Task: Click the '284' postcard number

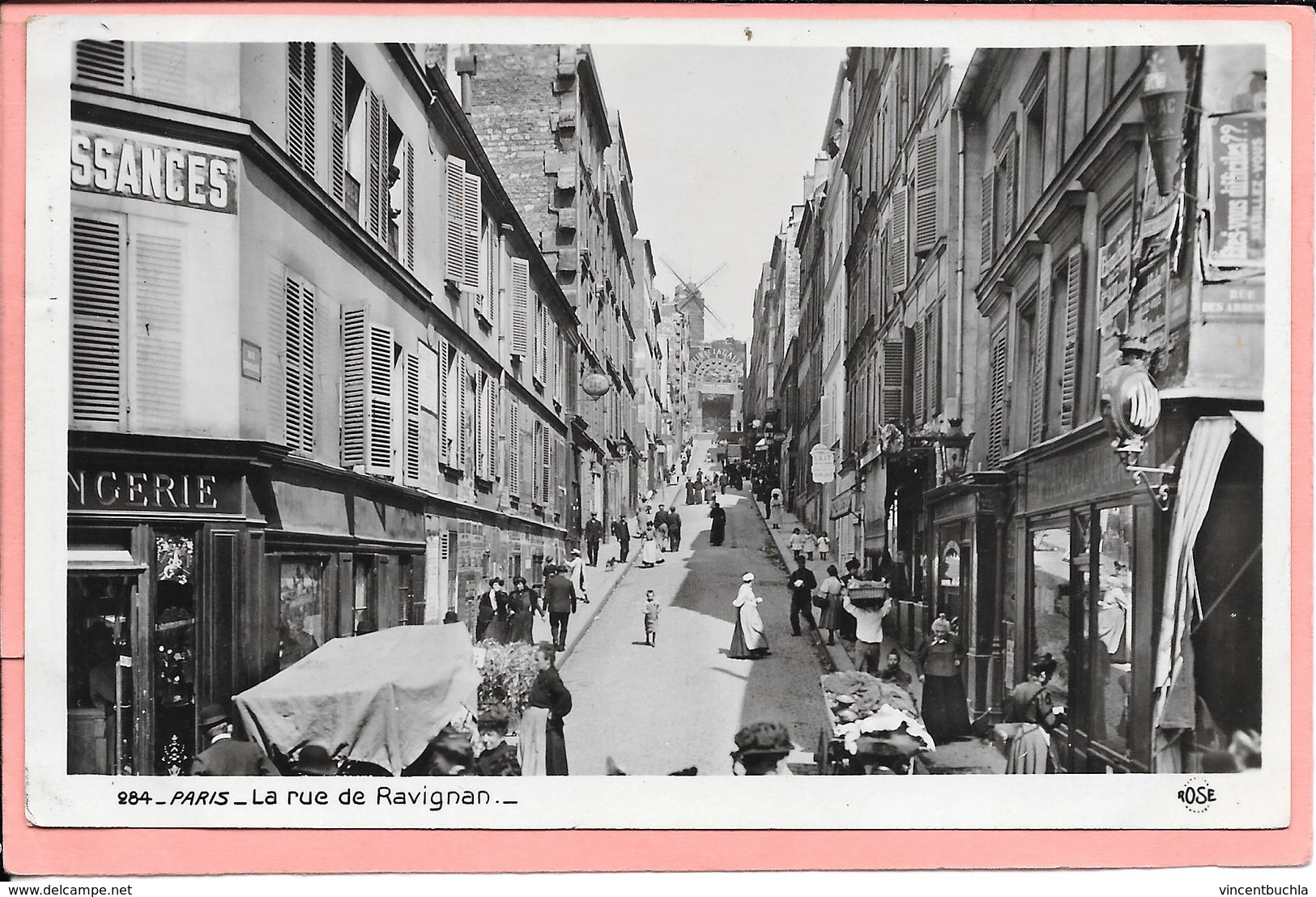Action: [x=134, y=798]
